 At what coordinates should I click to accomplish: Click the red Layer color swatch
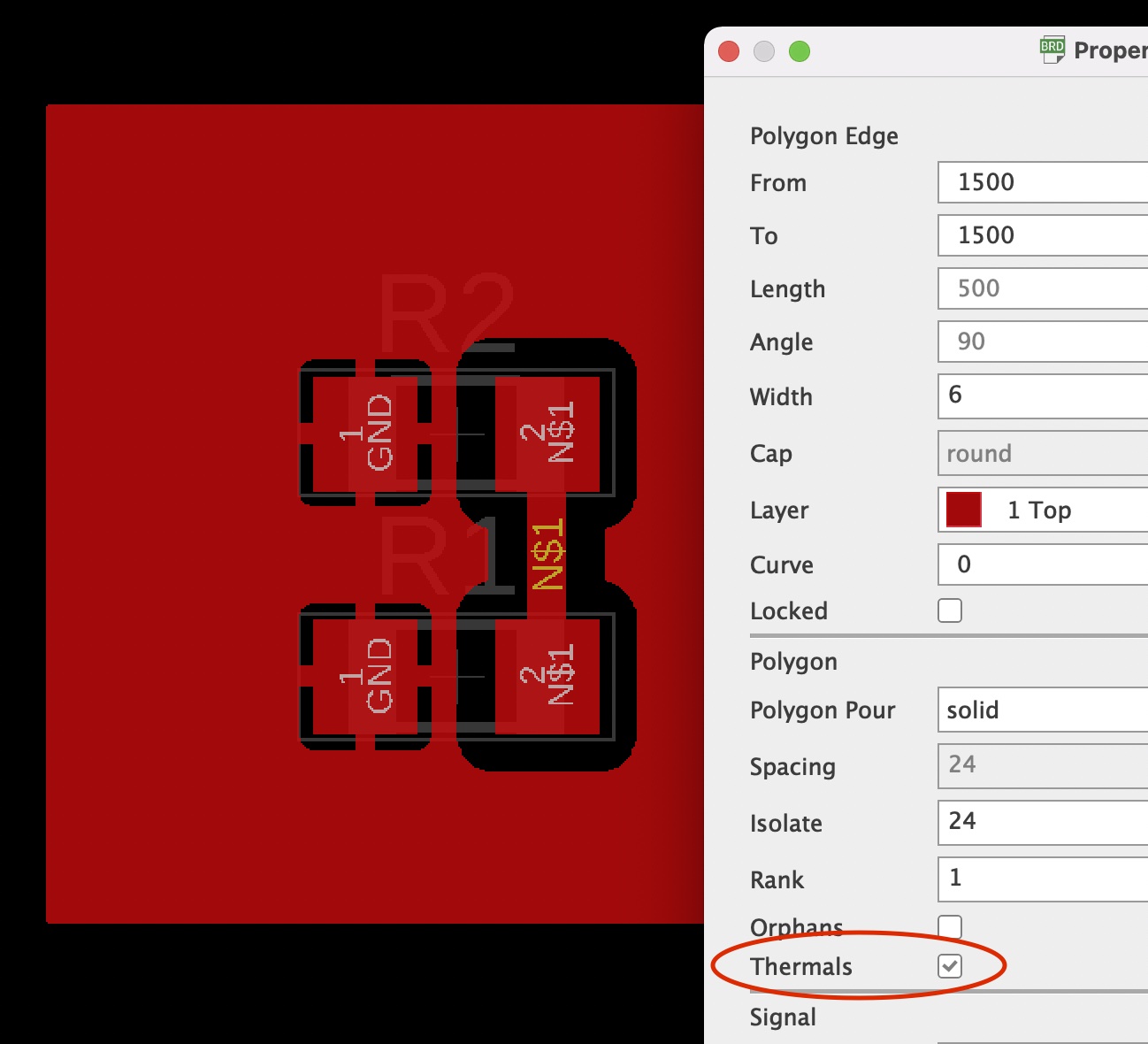tap(963, 510)
